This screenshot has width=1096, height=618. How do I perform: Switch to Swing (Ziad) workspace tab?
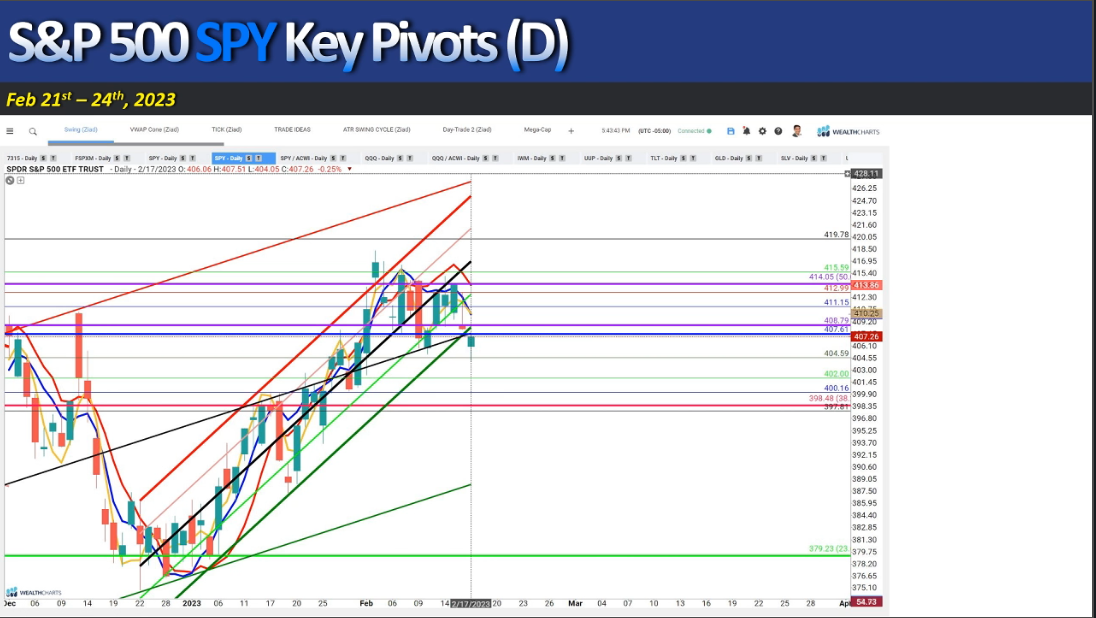pos(80,130)
